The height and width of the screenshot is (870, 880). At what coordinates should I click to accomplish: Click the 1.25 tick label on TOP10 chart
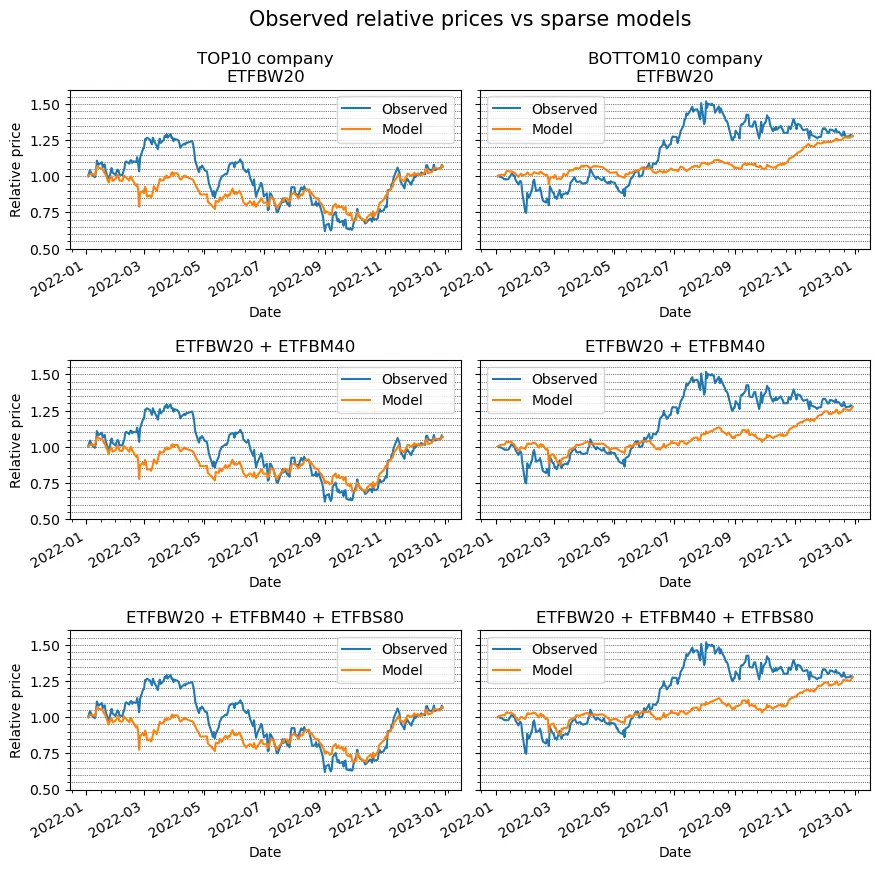click(x=46, y=141)
